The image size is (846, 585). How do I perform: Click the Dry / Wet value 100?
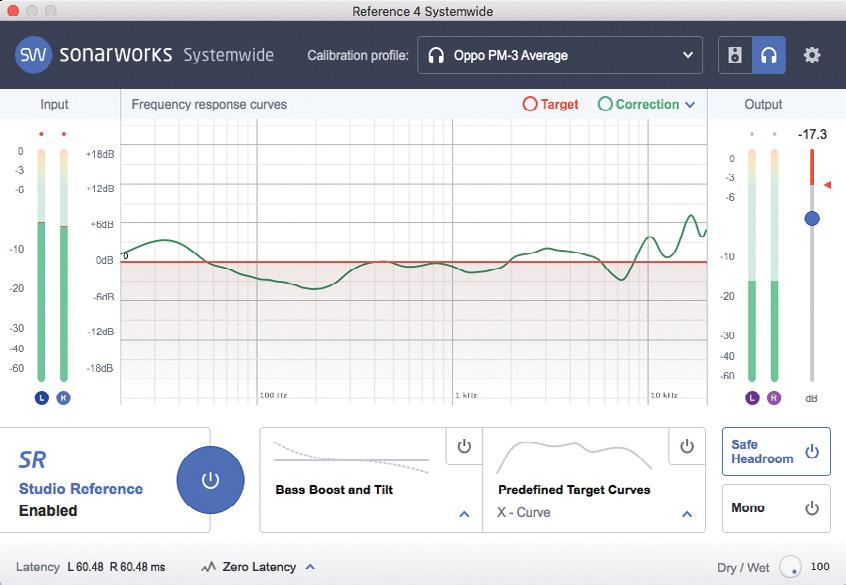pyautogui.click(x=820, y=567)
